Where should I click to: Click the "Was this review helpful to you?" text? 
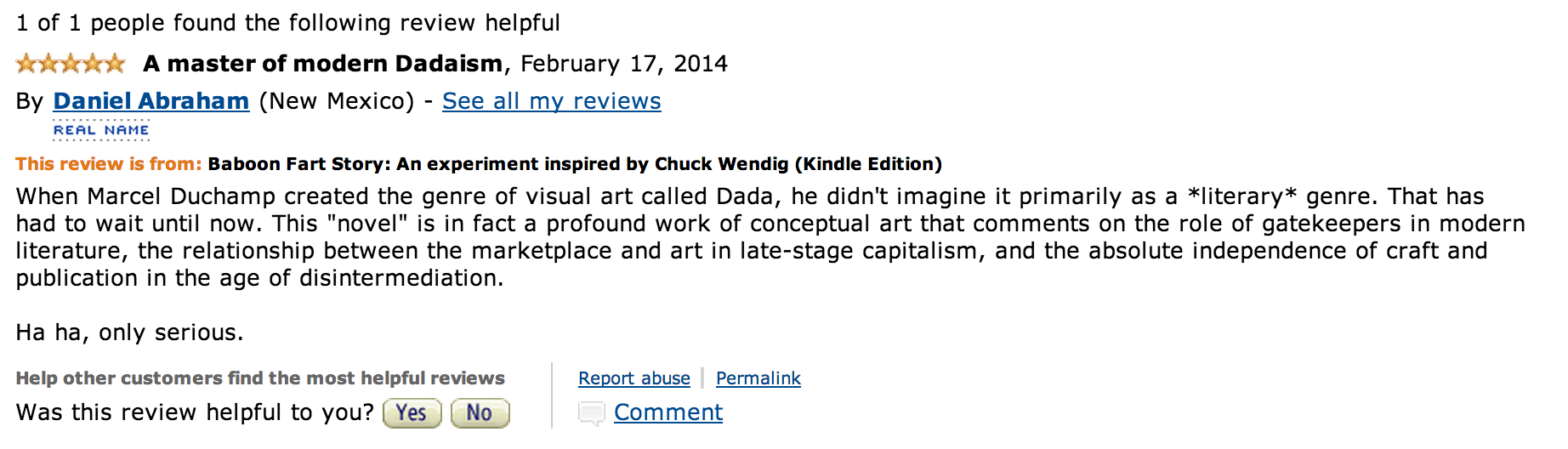195,412
